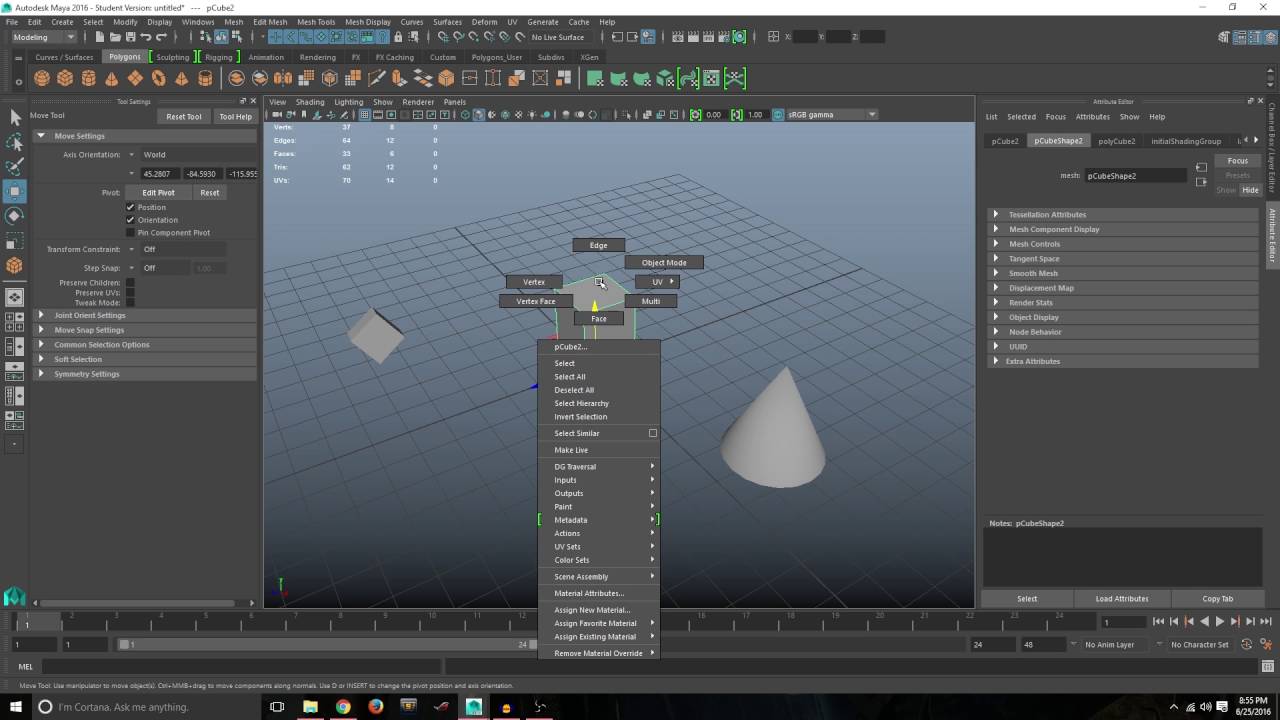
Task: Enable the Preserve UVs checkbox
Action: (130, 292)
